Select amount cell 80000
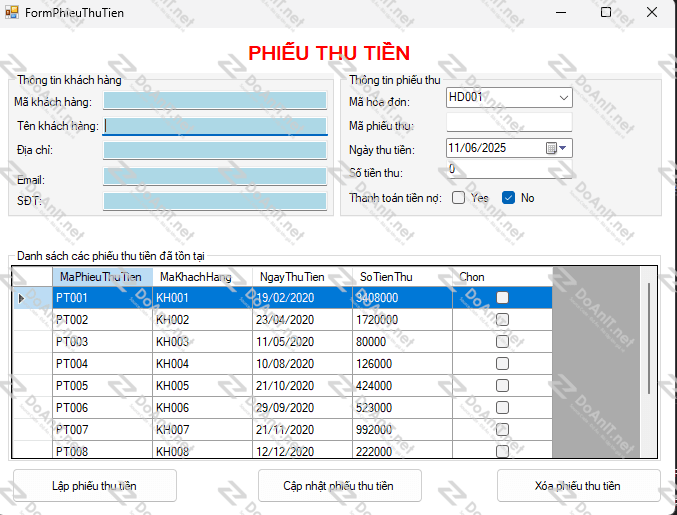Image resolution: width=677 pixels, height=515 pixels. click(402, 341)
